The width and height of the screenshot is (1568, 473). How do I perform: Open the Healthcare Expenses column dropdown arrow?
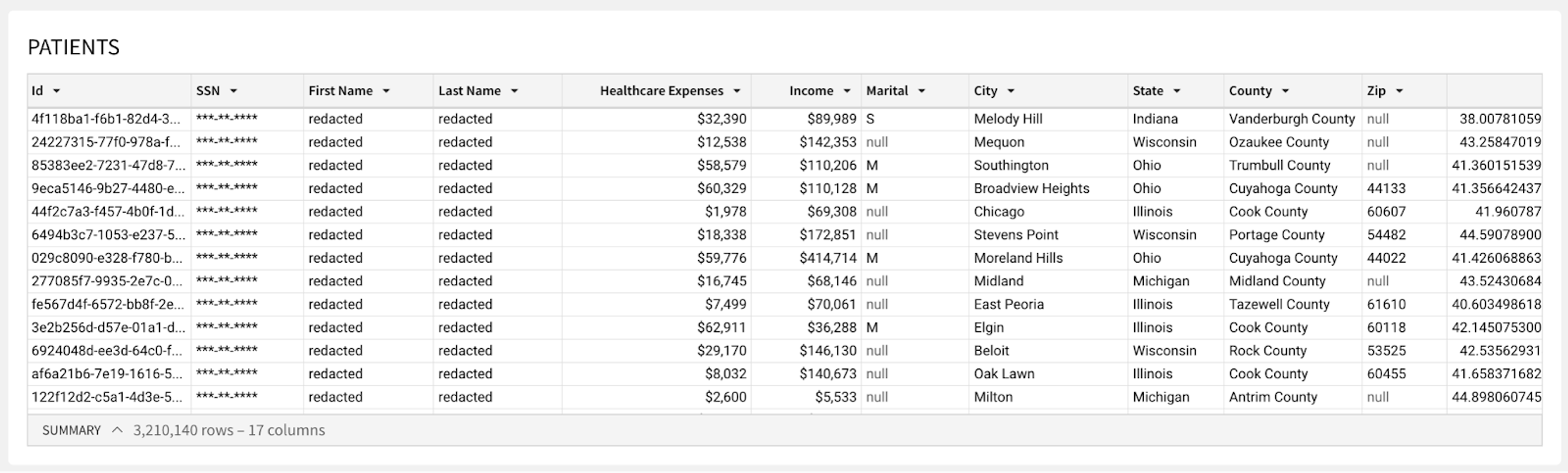(x=737, y=91)
